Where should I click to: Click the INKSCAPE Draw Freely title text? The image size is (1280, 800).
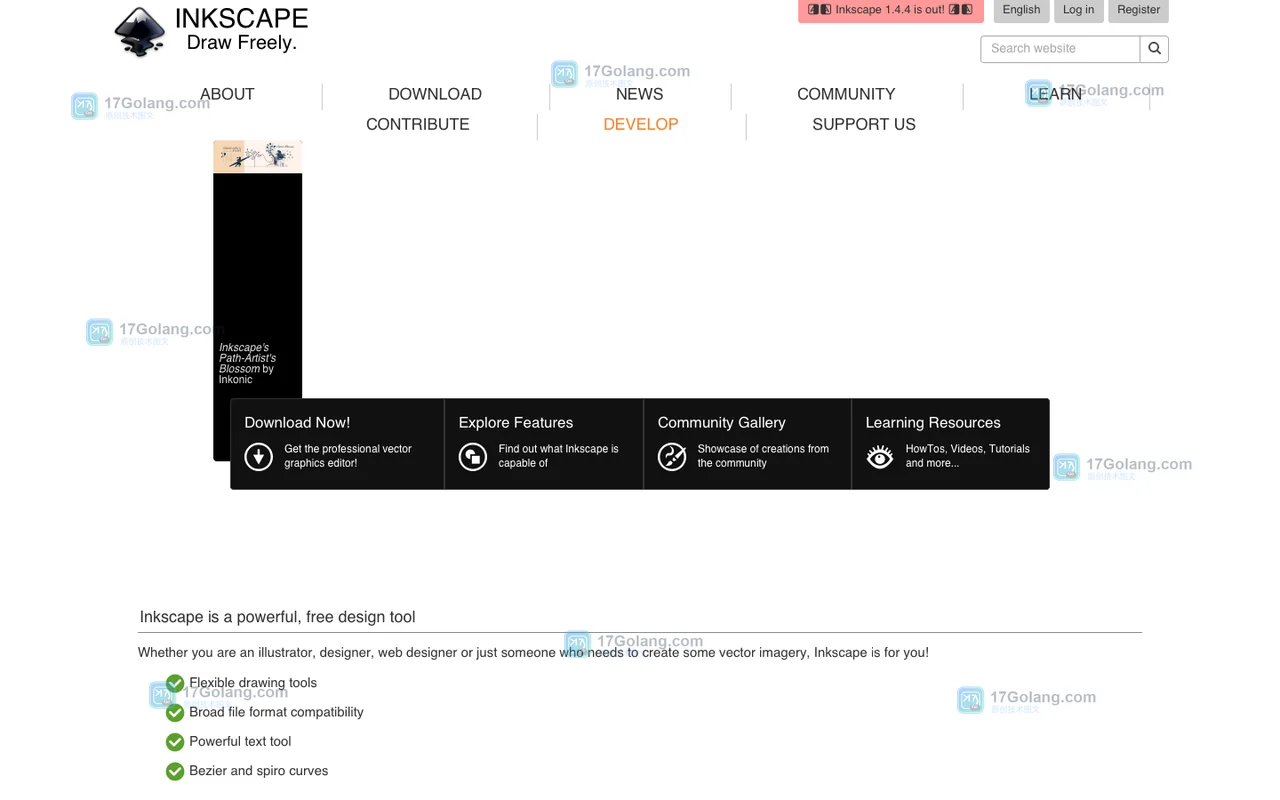tap(242, 31)
